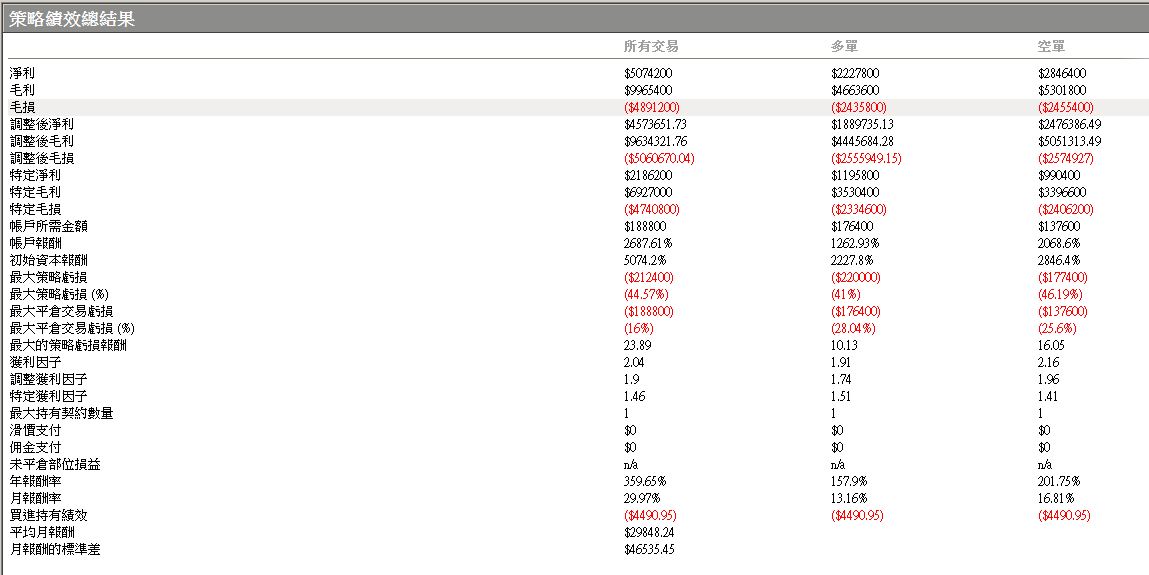
Task: Select annual return value 359.65%
Action: (x=645, y=481)
